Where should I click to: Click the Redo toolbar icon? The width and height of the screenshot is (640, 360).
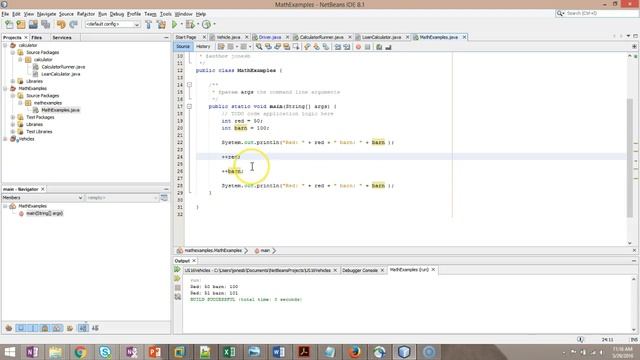73,24
